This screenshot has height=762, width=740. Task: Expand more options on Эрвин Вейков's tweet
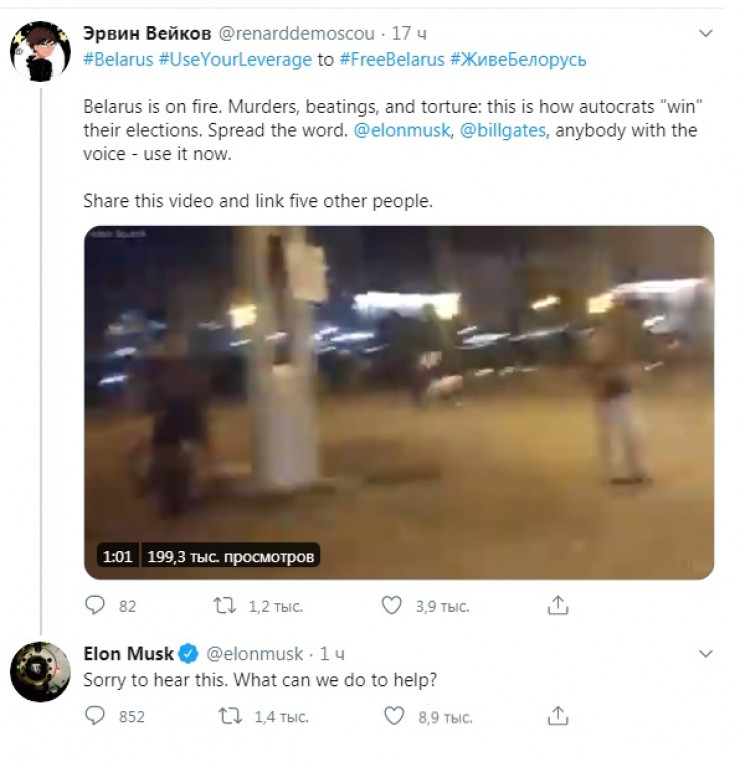point(706,34)
